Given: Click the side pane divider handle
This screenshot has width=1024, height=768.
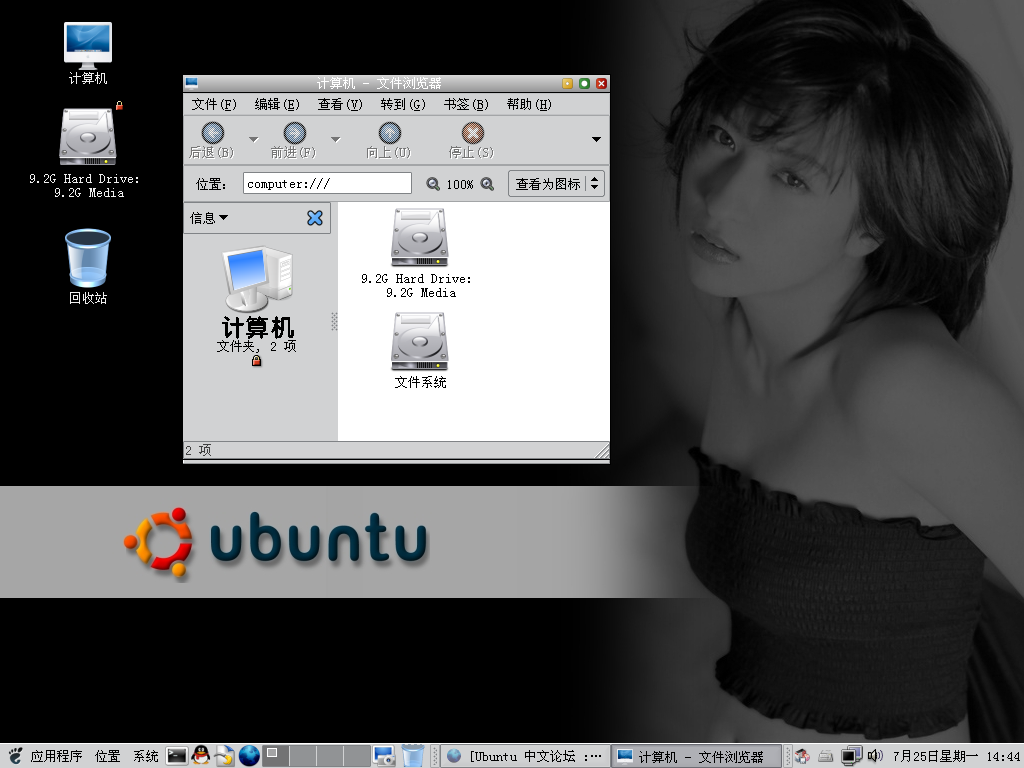Looking at the screenshot, I should [x=334, y=321].
